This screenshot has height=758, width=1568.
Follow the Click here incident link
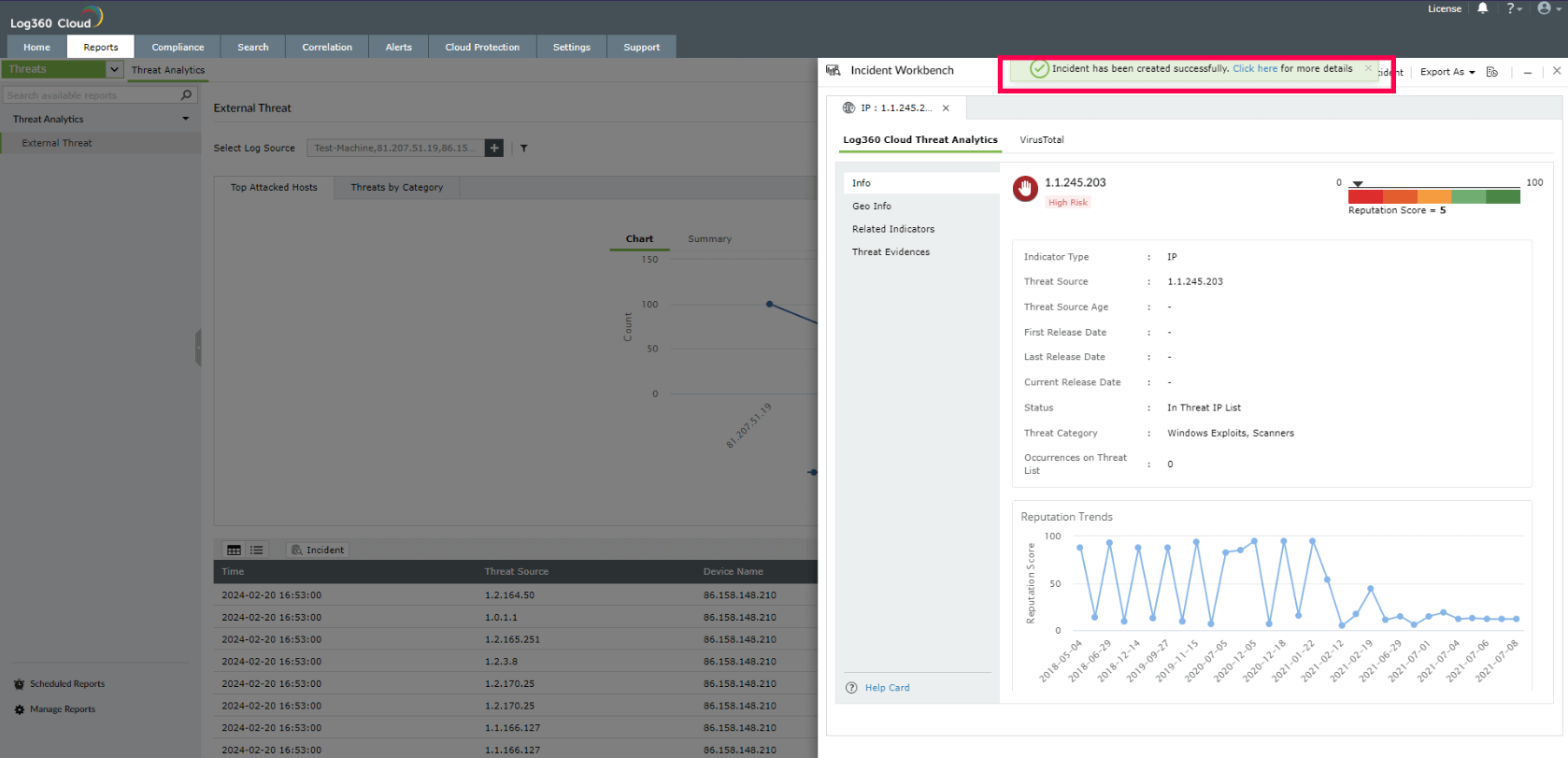coord(1255,69)
